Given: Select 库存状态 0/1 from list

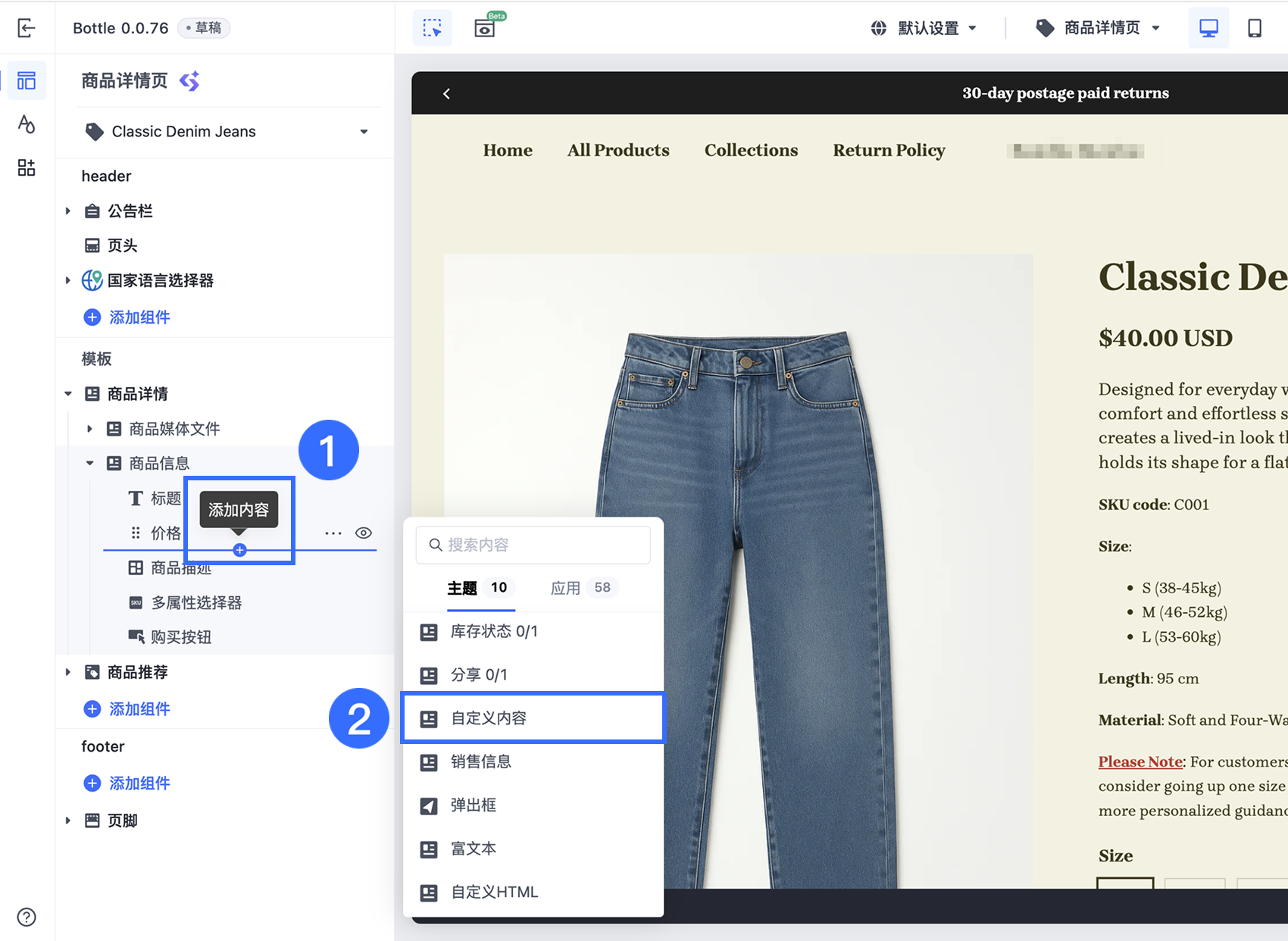Looking at the screenshot, I should click(533, 632).
